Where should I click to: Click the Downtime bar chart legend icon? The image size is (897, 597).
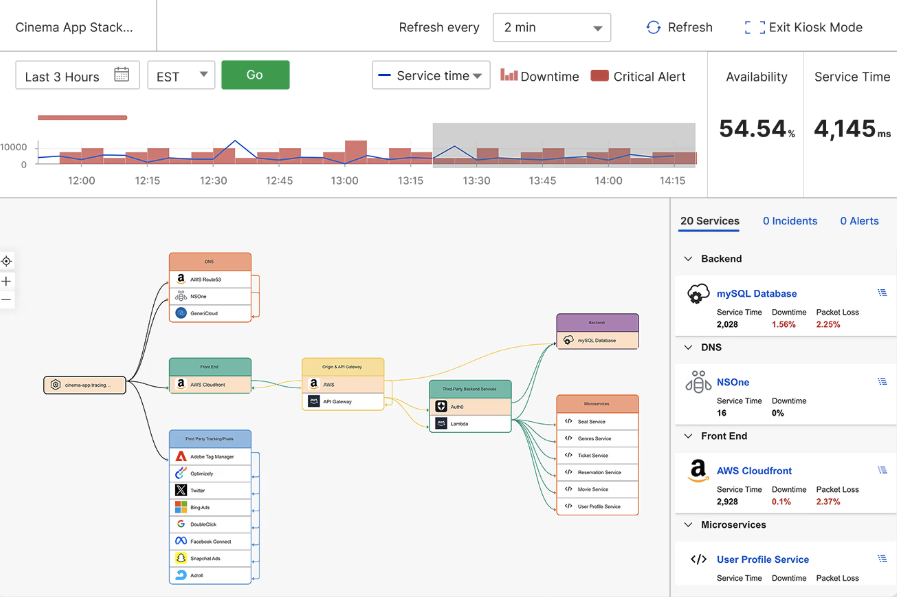509,75
